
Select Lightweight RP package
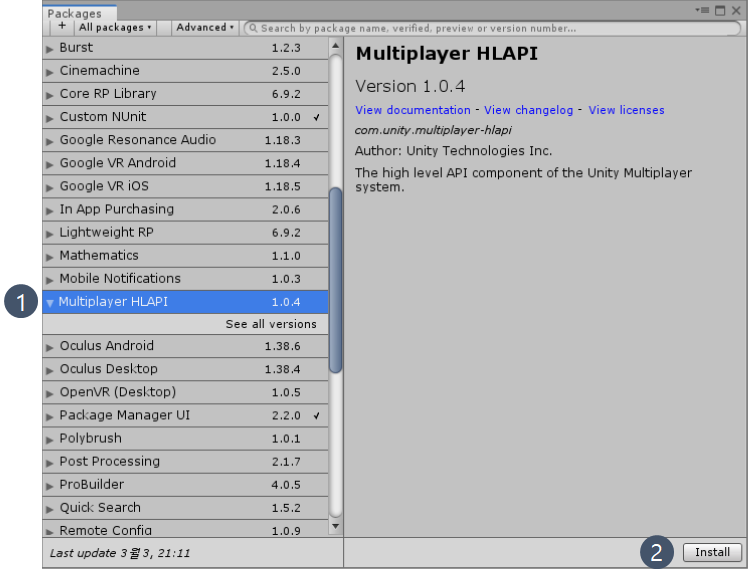tap(185, 232)
